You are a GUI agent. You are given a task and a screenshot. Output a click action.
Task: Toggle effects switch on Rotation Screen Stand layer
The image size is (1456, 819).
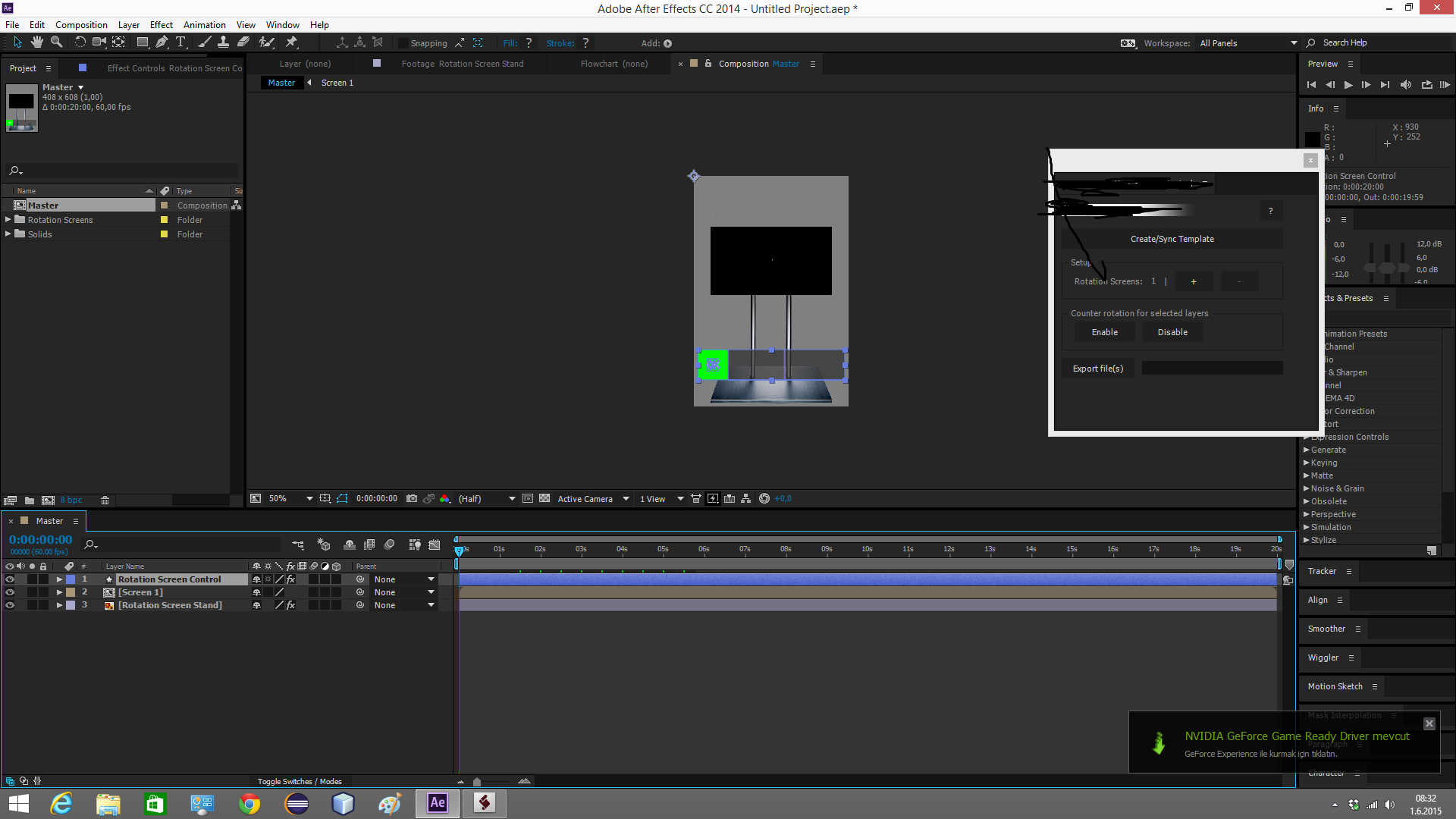[x=290, y=605]
